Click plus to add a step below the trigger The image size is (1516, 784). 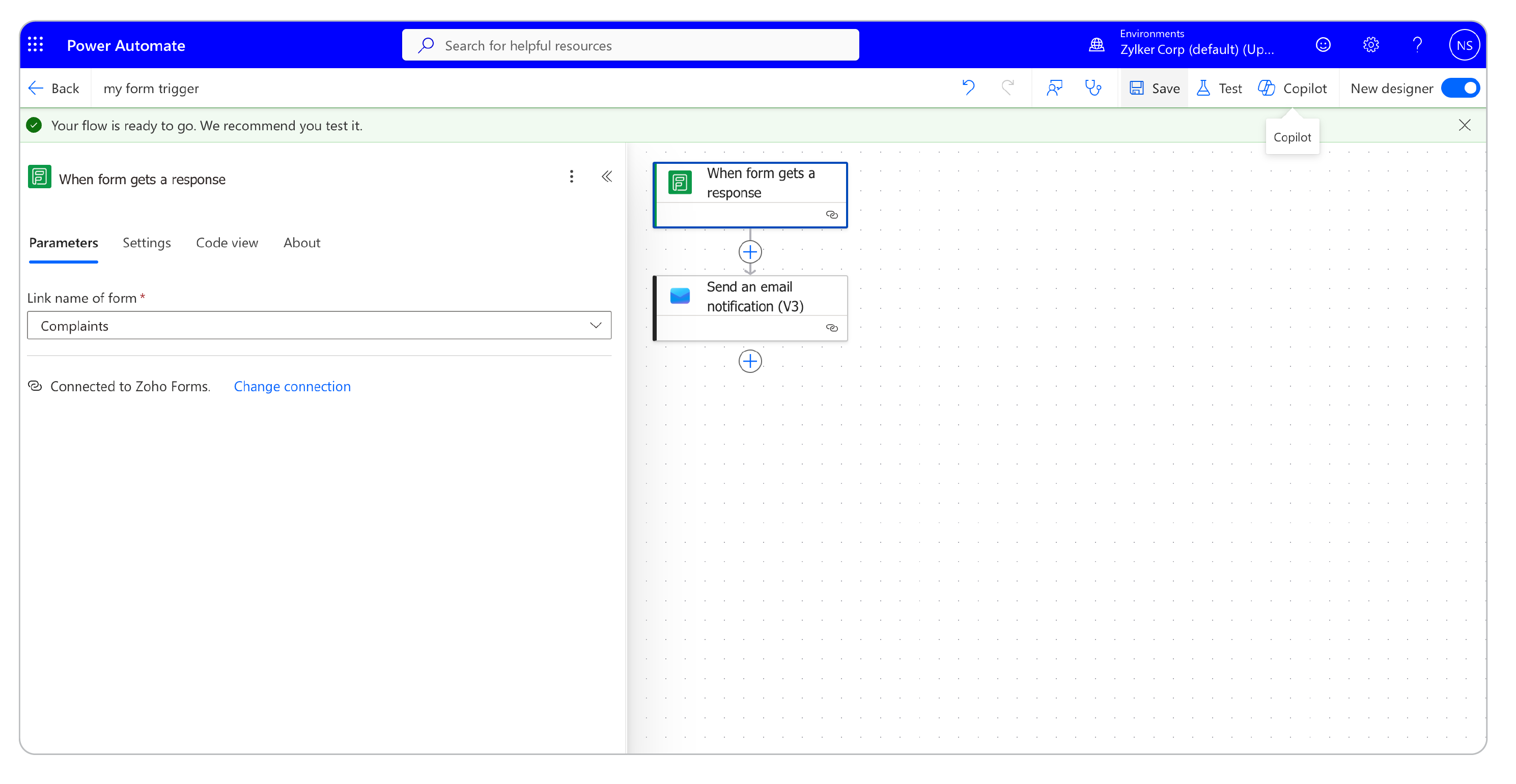pos(750,251)
